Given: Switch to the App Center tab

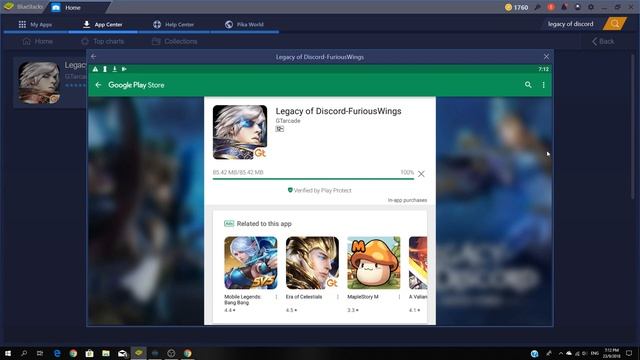Looking at the screenshot, I should (103, 24).
